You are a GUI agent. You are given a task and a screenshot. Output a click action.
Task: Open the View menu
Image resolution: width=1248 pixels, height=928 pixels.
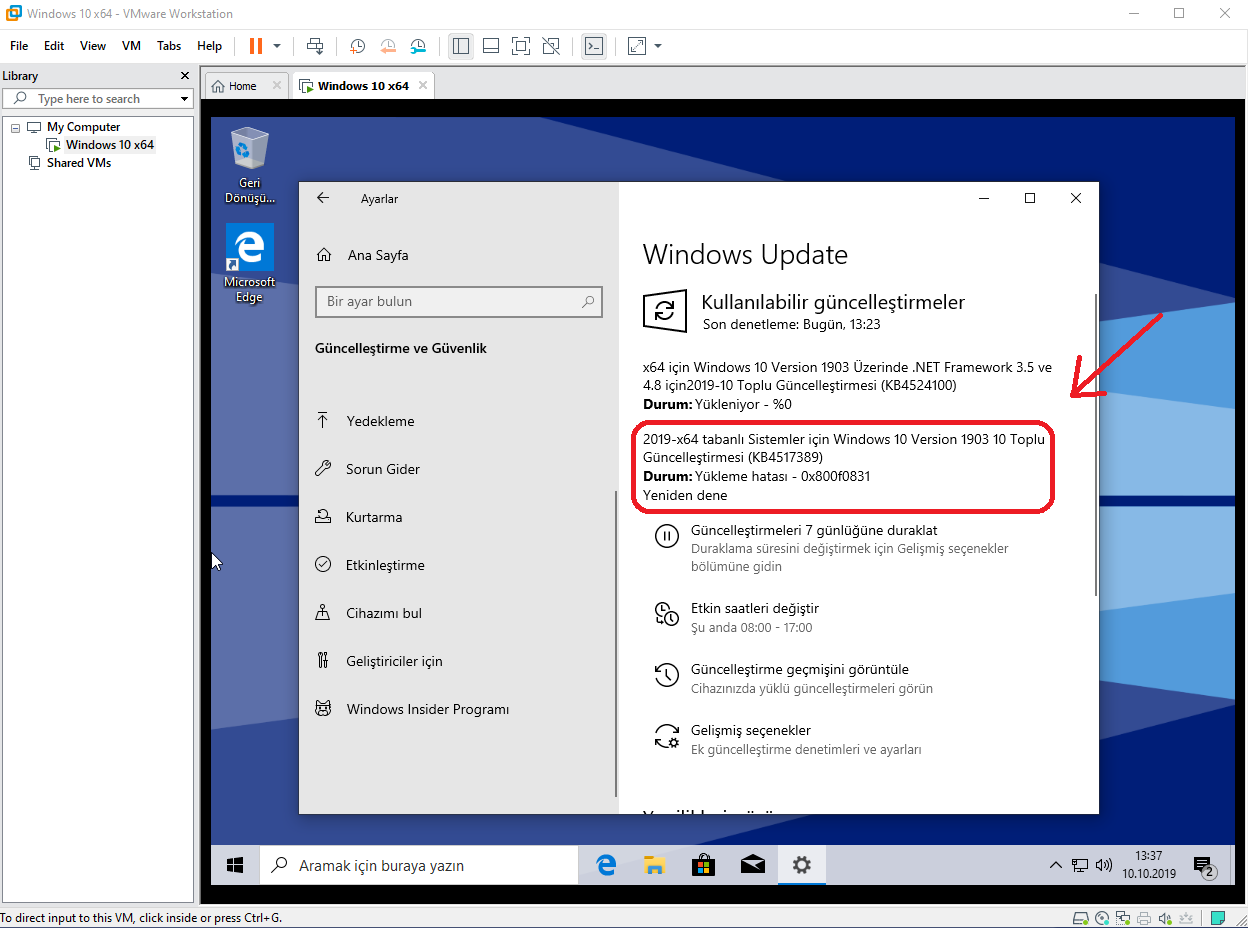pos(93,46)
